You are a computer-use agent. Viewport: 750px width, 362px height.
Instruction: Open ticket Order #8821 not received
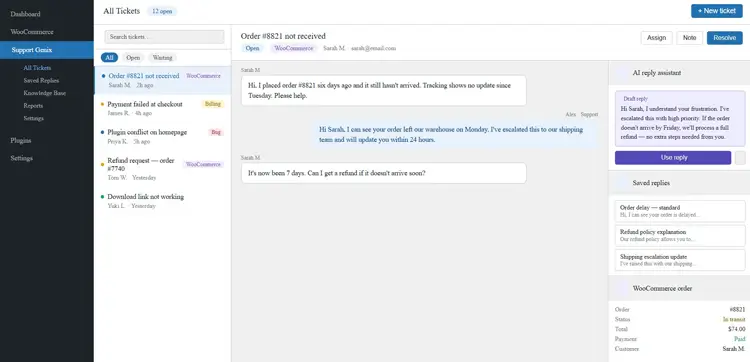[163, 80]
